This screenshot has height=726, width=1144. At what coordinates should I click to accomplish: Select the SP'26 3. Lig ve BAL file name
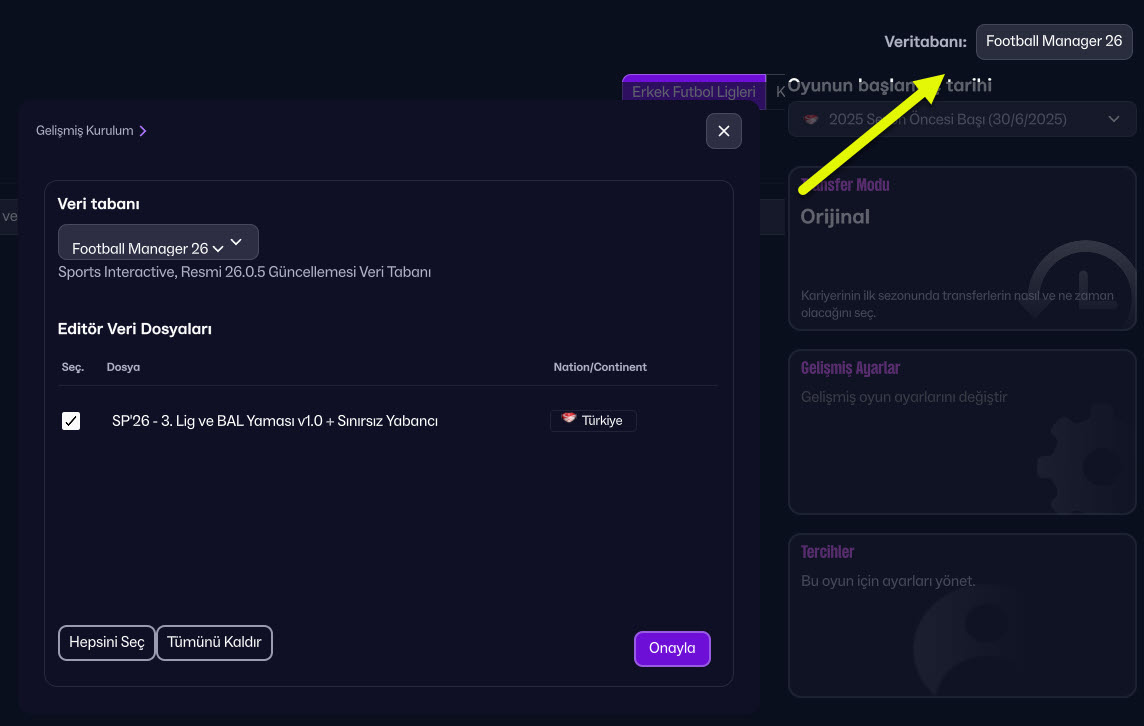pos(275,421)
